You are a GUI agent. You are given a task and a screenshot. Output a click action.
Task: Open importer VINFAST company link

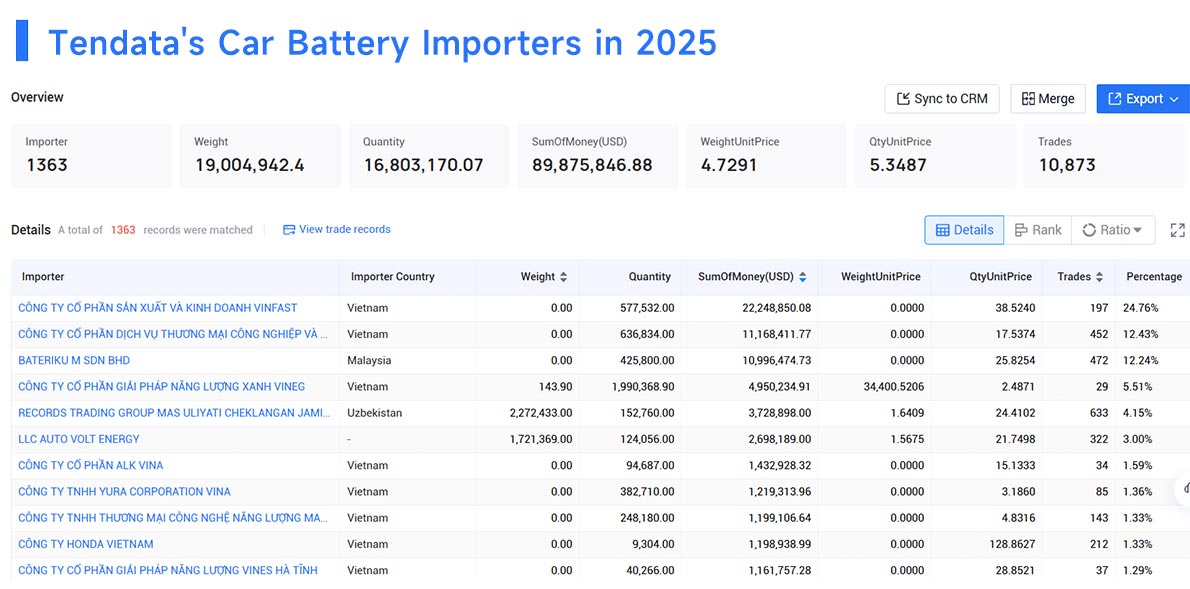(x=158, y=308)
